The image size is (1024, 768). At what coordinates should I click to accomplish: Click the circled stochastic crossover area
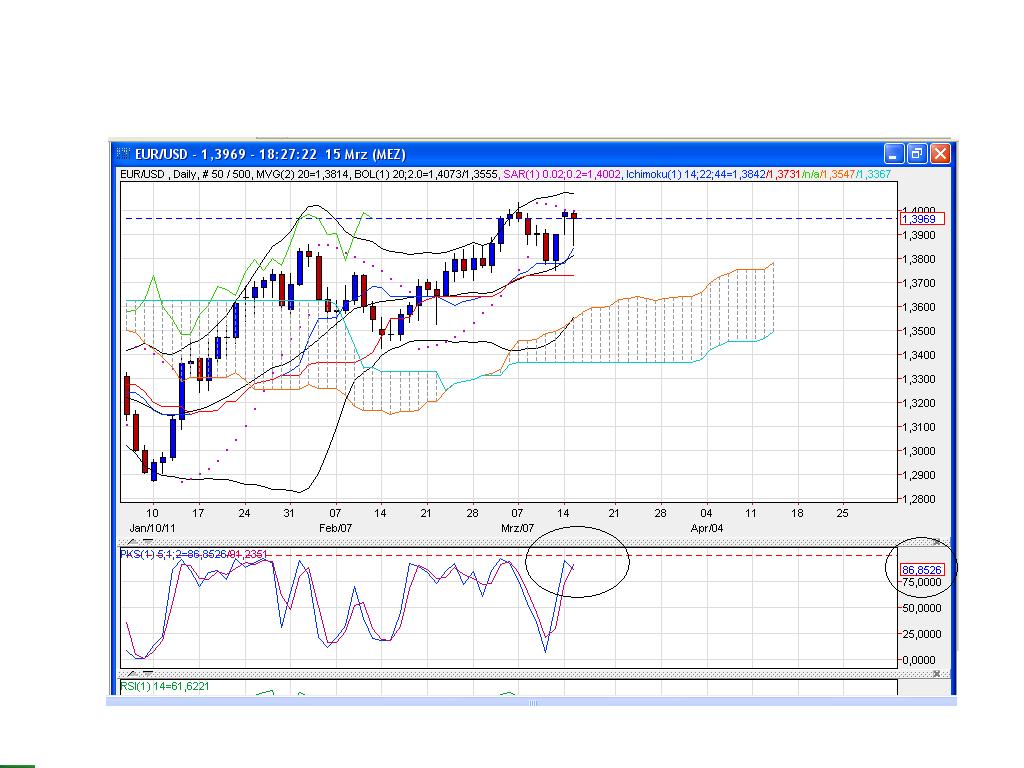(577, 563)
